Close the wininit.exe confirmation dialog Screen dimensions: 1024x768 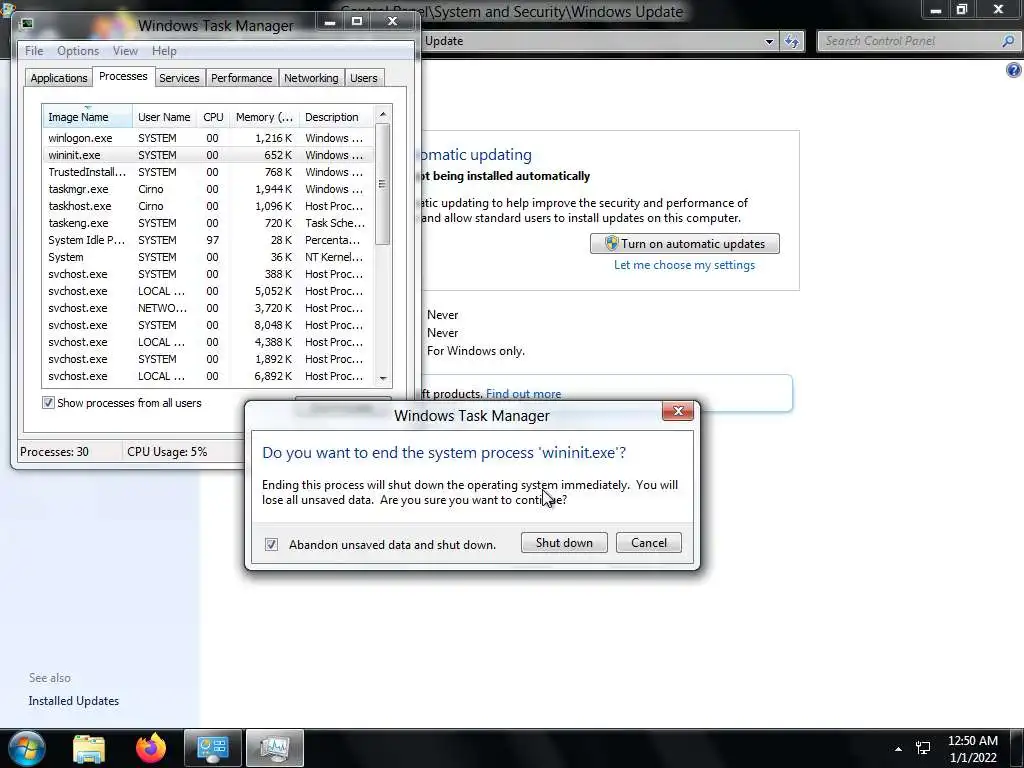[678, 411]
